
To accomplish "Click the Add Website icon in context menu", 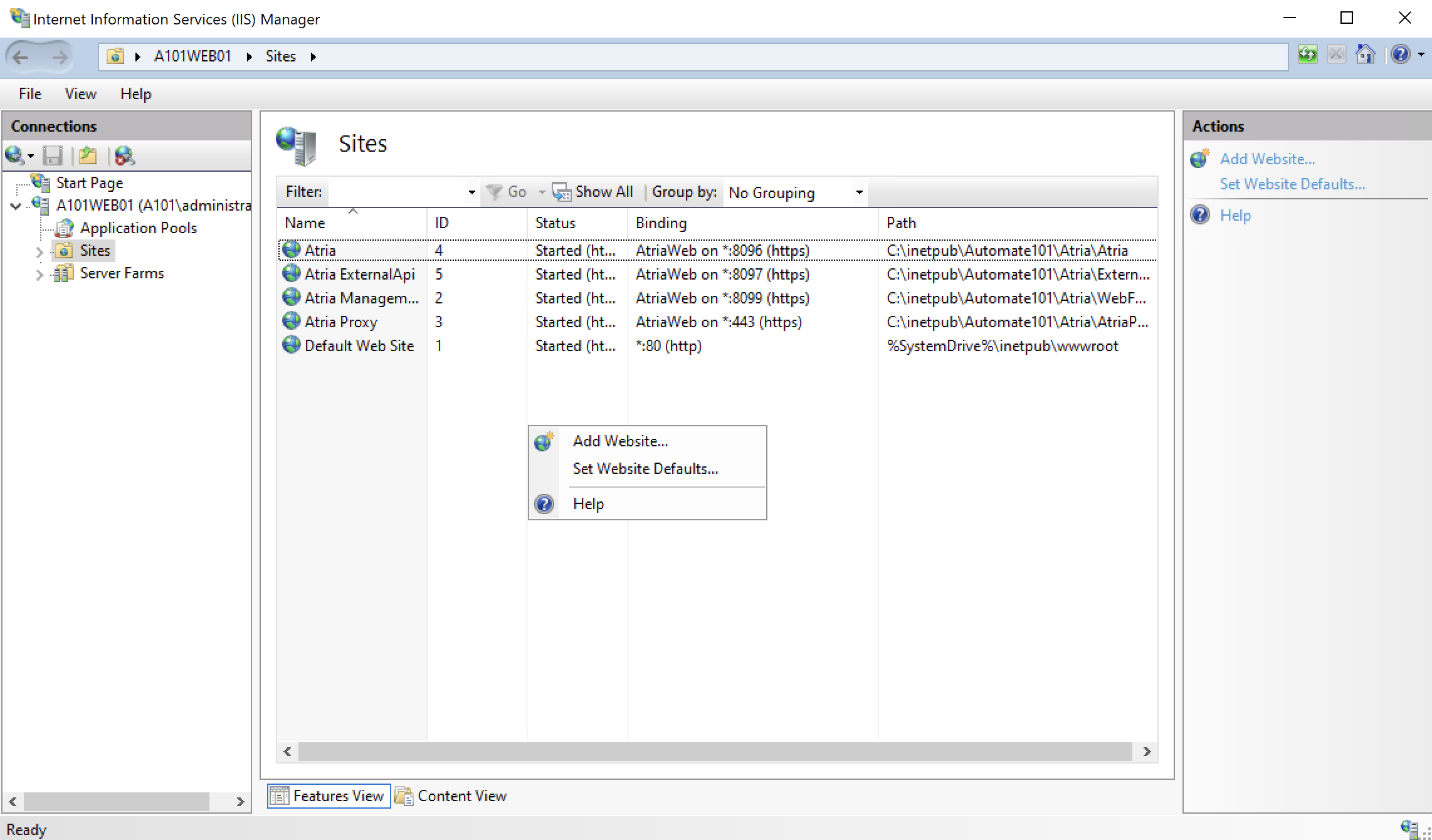I will [544, 441].
